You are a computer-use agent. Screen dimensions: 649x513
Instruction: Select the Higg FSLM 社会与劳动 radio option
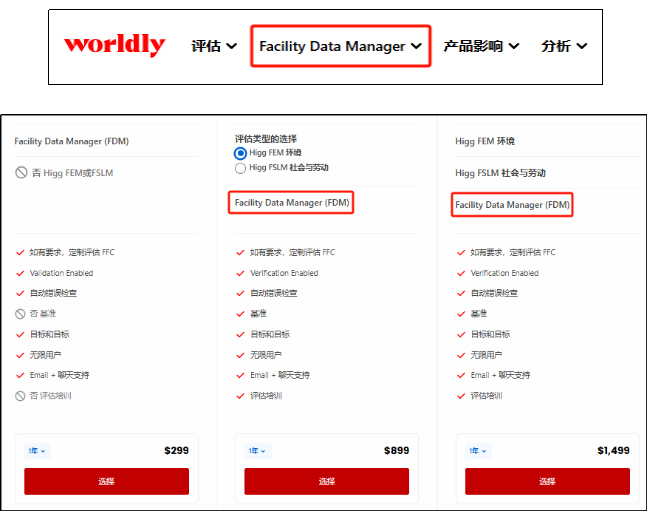tap(240, 168)
